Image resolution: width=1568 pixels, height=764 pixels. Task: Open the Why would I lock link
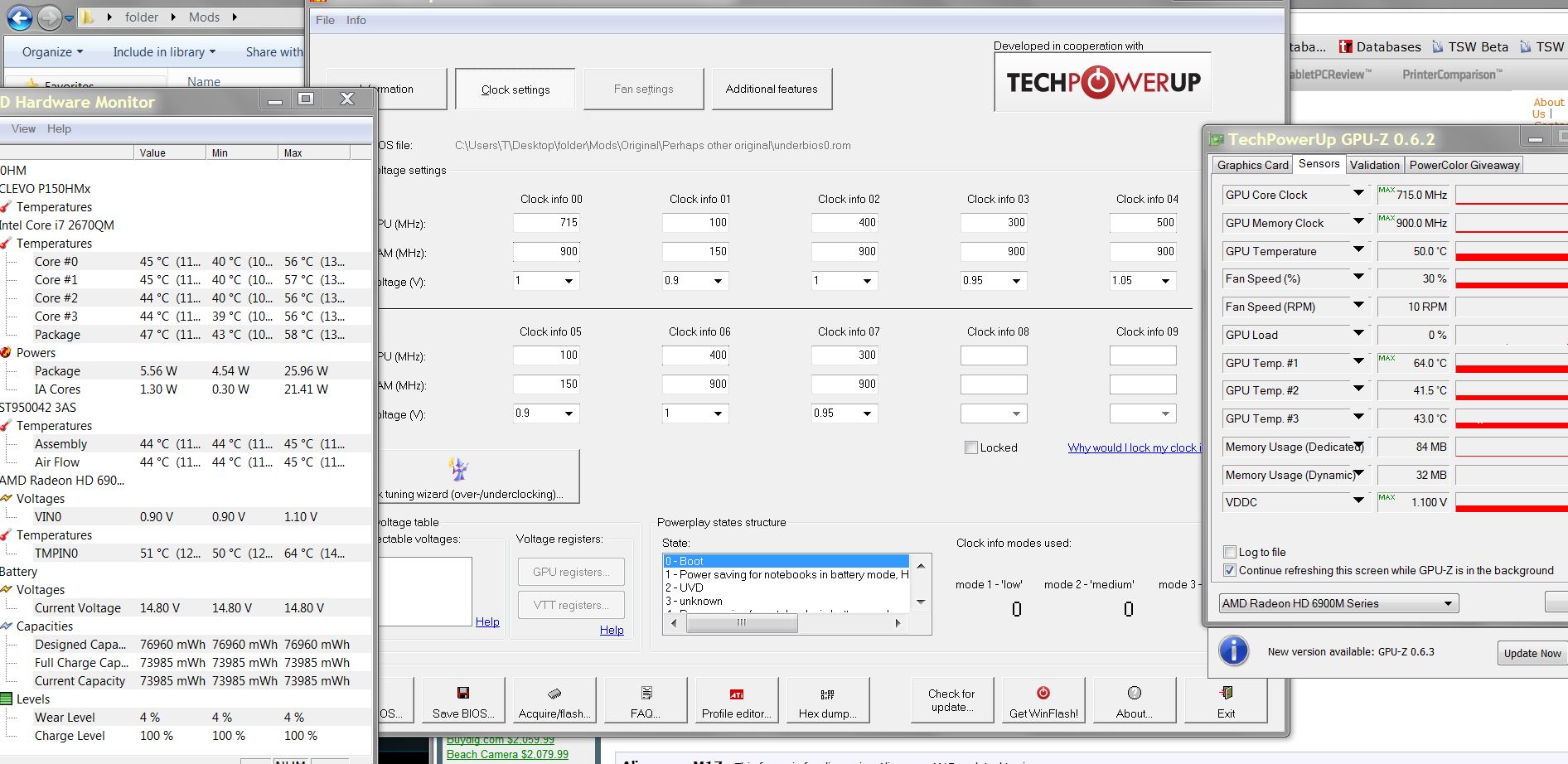coord(1134,447)
